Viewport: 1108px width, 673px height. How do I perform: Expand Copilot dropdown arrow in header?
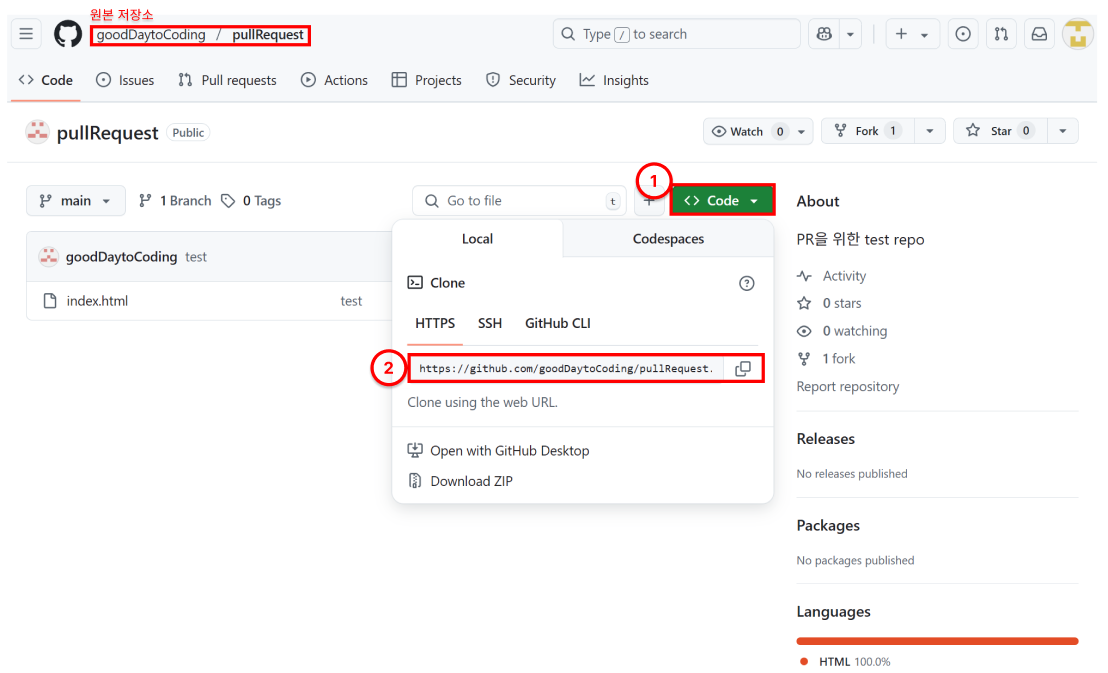(x=850, y=34)
